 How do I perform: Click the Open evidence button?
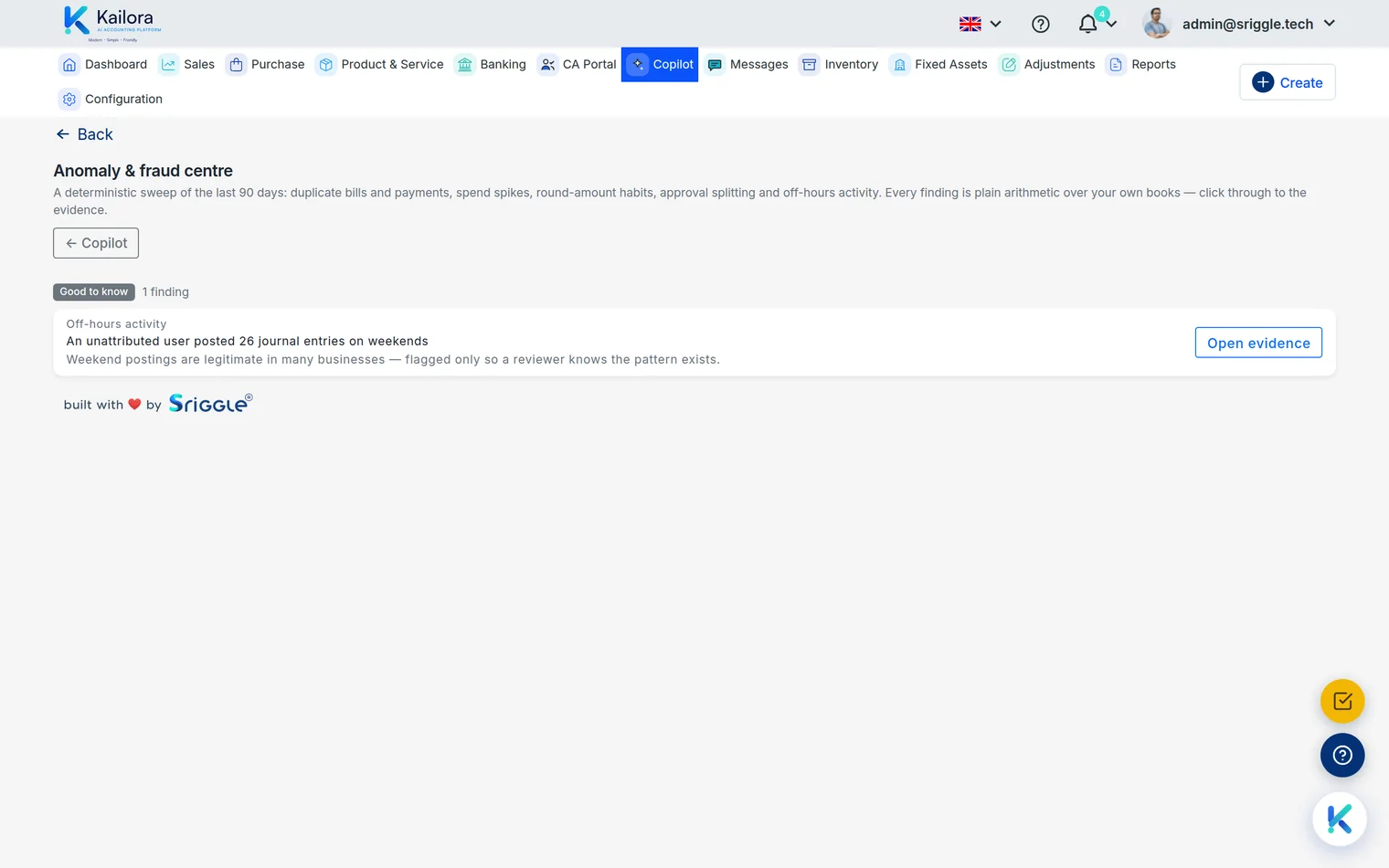pos(1258,343)
